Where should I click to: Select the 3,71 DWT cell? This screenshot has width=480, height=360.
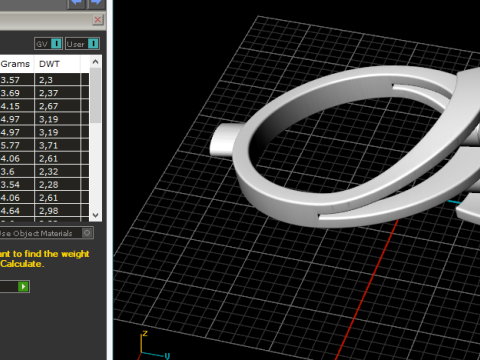(x=57, y=145)
